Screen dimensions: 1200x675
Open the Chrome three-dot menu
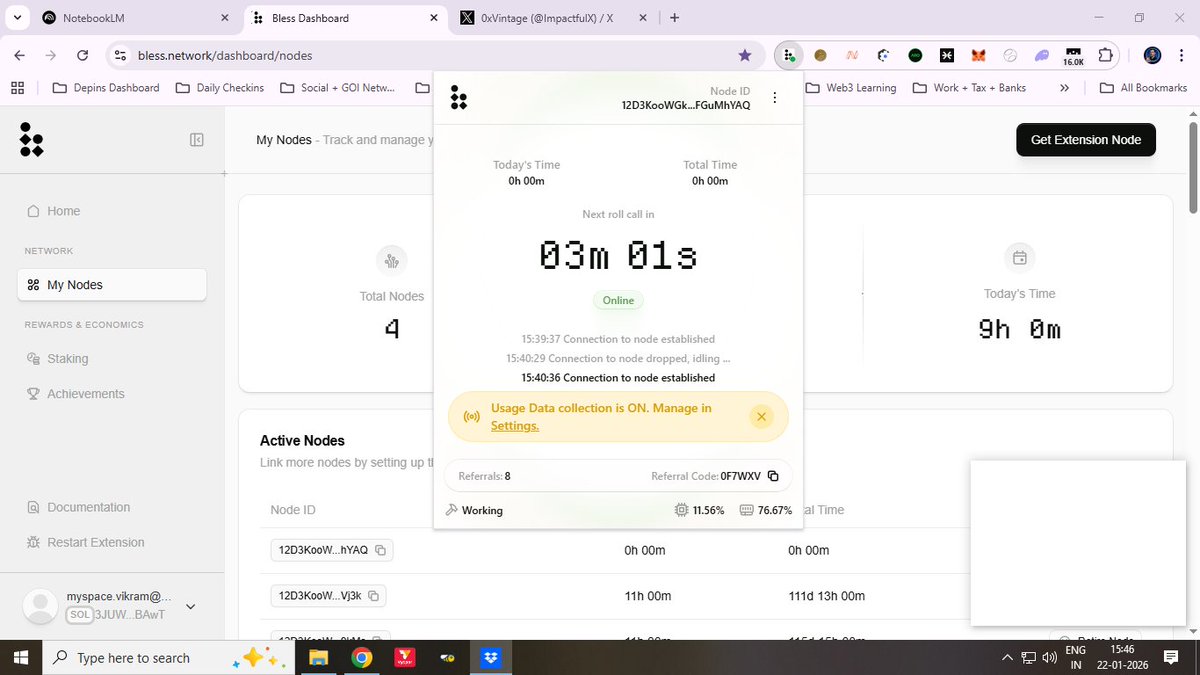click(x=1181, y=56)
